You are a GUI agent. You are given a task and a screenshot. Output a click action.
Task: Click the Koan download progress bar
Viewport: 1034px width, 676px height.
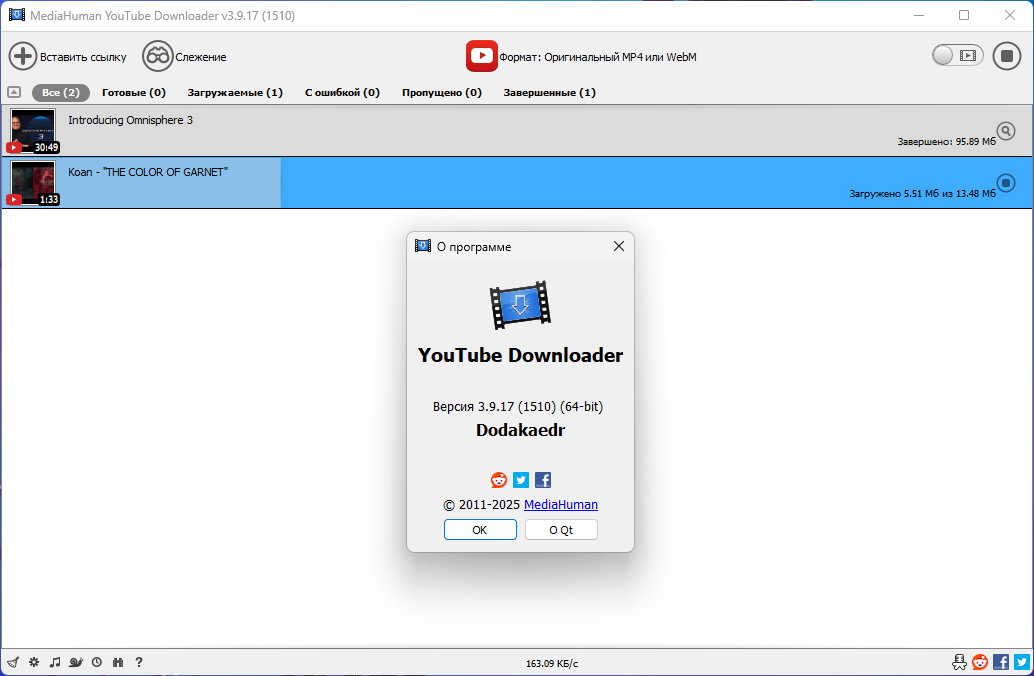coord(517,183)
